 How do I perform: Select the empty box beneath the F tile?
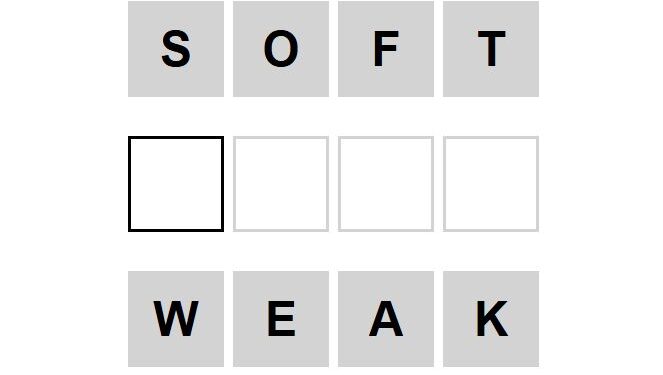(386, 184)
